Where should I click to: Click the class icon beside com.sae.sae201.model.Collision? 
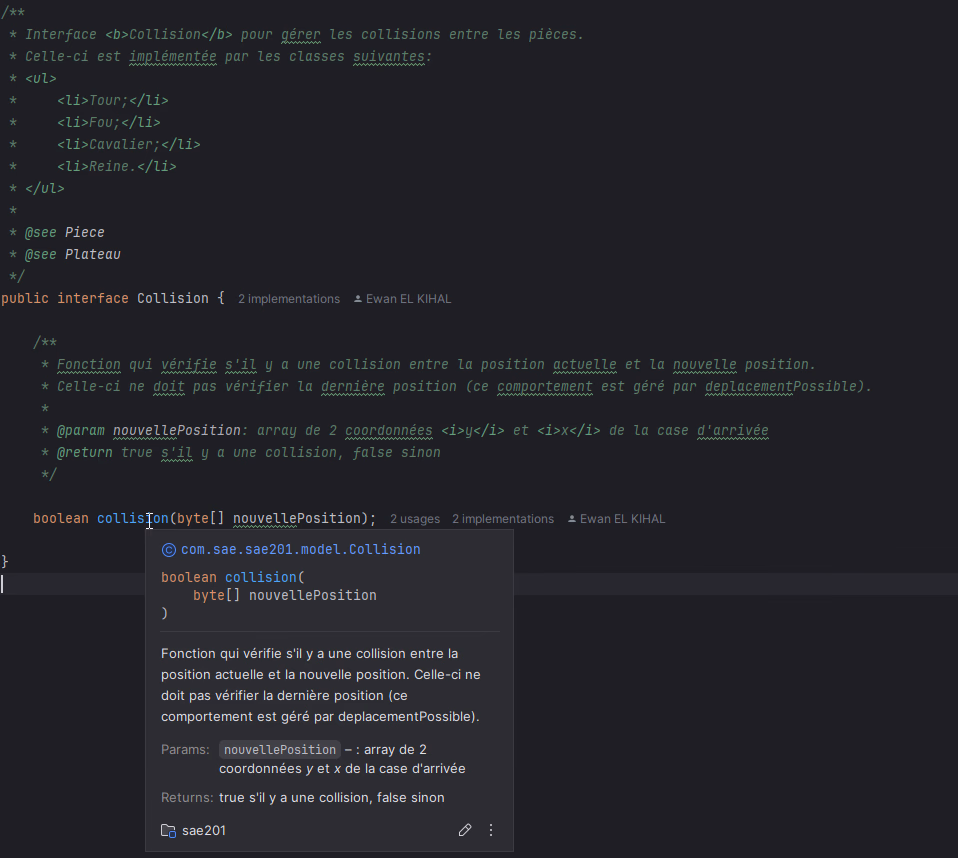click(168, 549)
